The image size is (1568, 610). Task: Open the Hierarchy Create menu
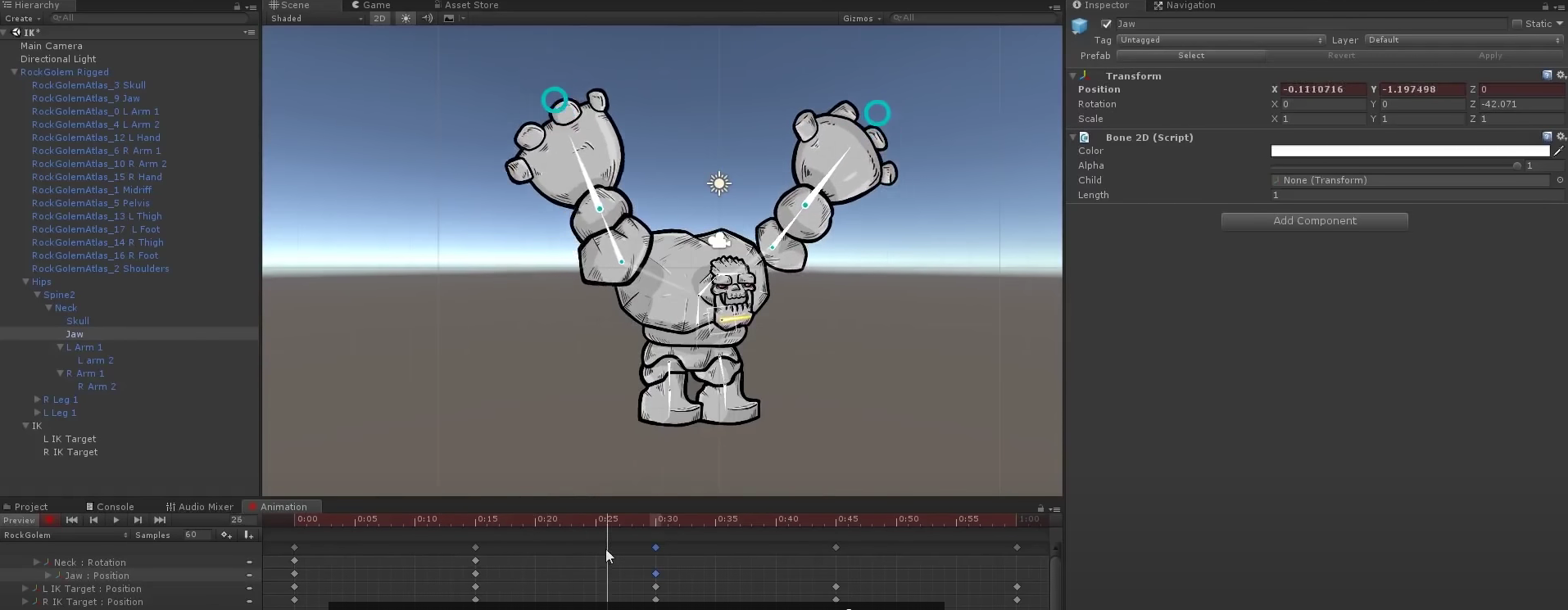(20, 18)
